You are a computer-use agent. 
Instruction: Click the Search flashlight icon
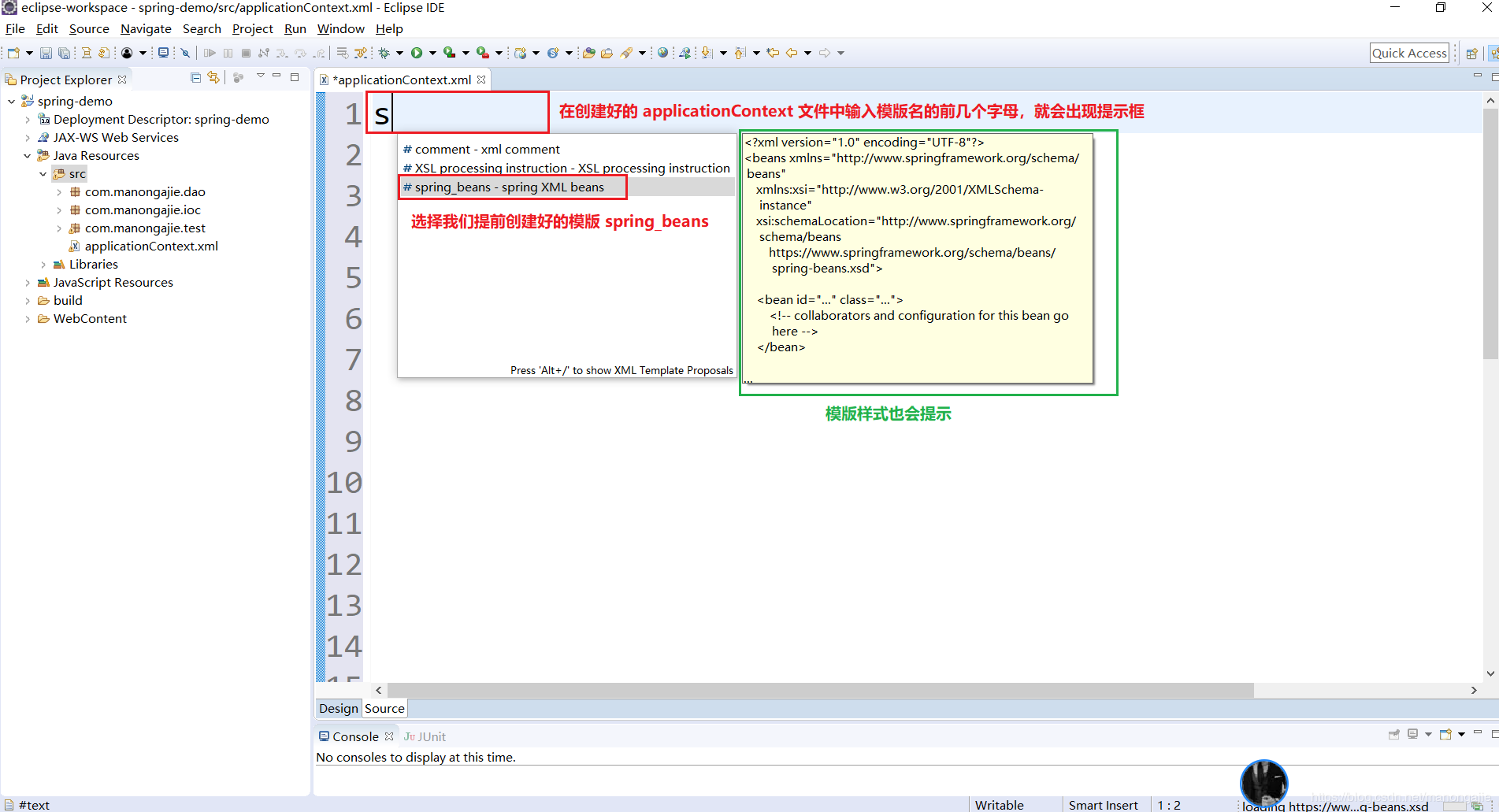pyautogui.click(x=627, y=53)
